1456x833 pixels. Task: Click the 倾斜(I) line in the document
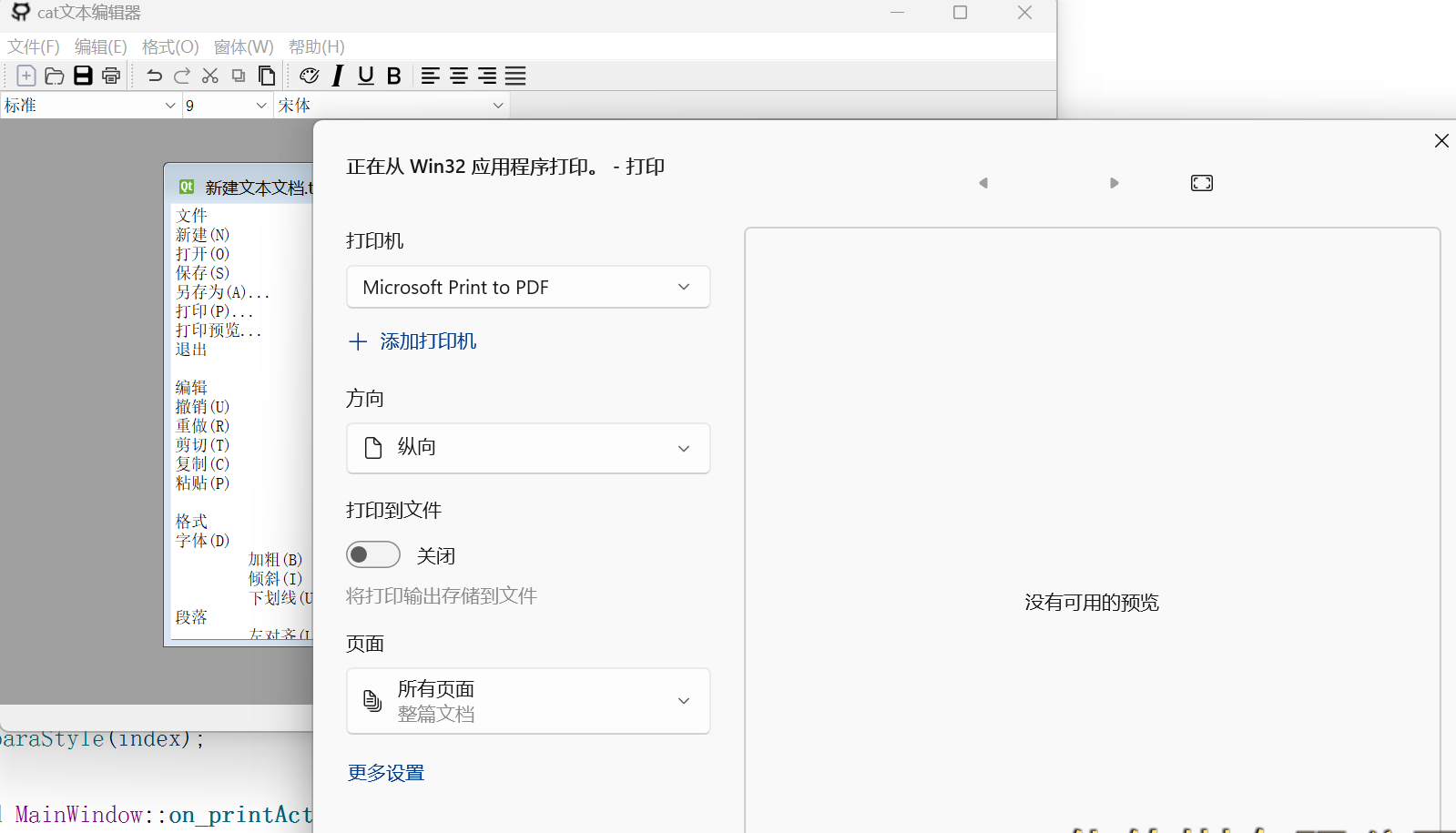coord(275,579)
